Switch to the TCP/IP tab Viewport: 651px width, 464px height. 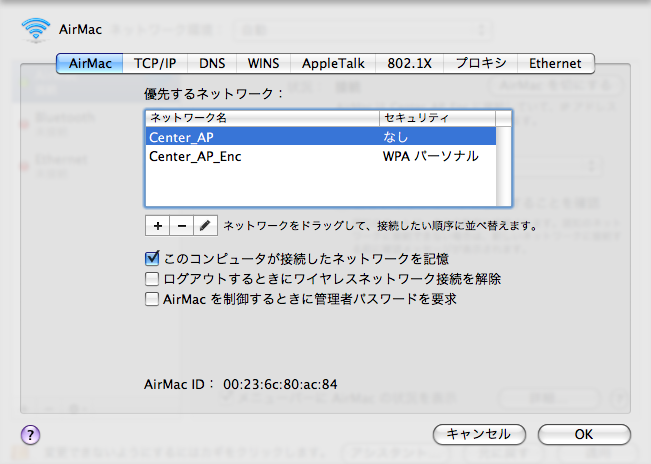(x=155, y=63)
